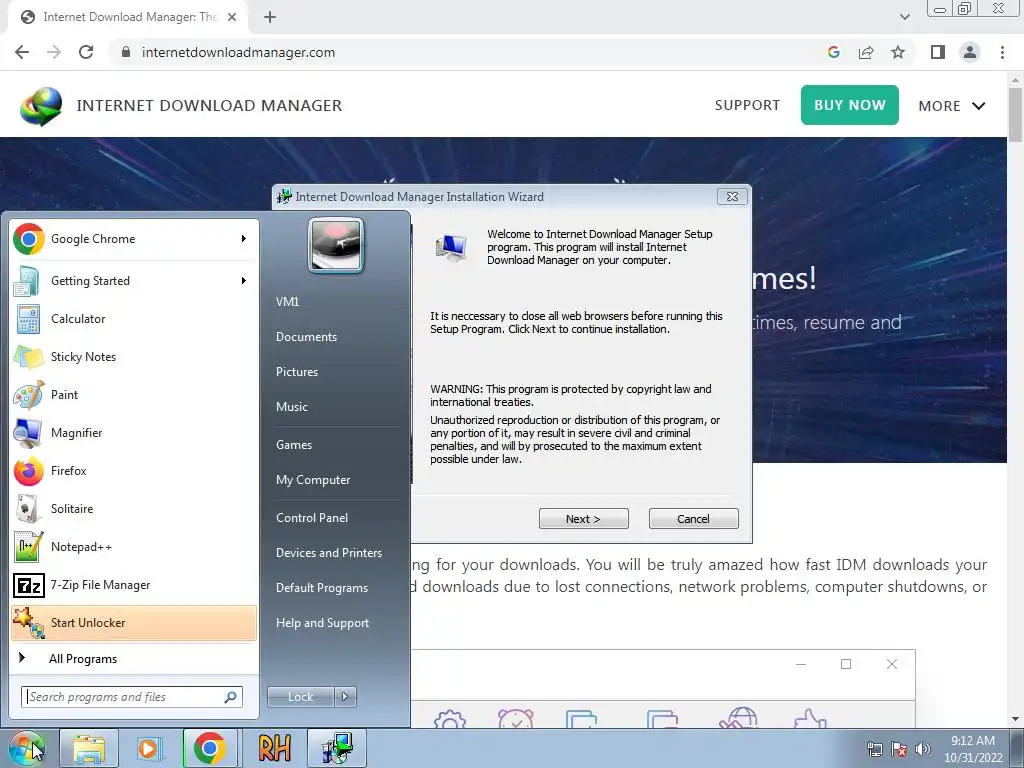
Task: Open SUPPORT link on website
Action: [747, 105]
